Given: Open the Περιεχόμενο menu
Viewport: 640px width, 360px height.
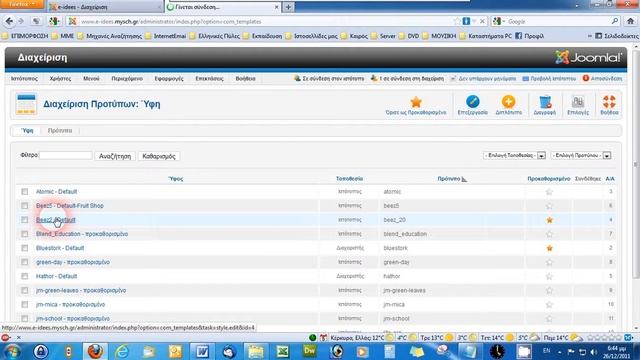Looking at the screenshot, I should click(x=127, y=78).
